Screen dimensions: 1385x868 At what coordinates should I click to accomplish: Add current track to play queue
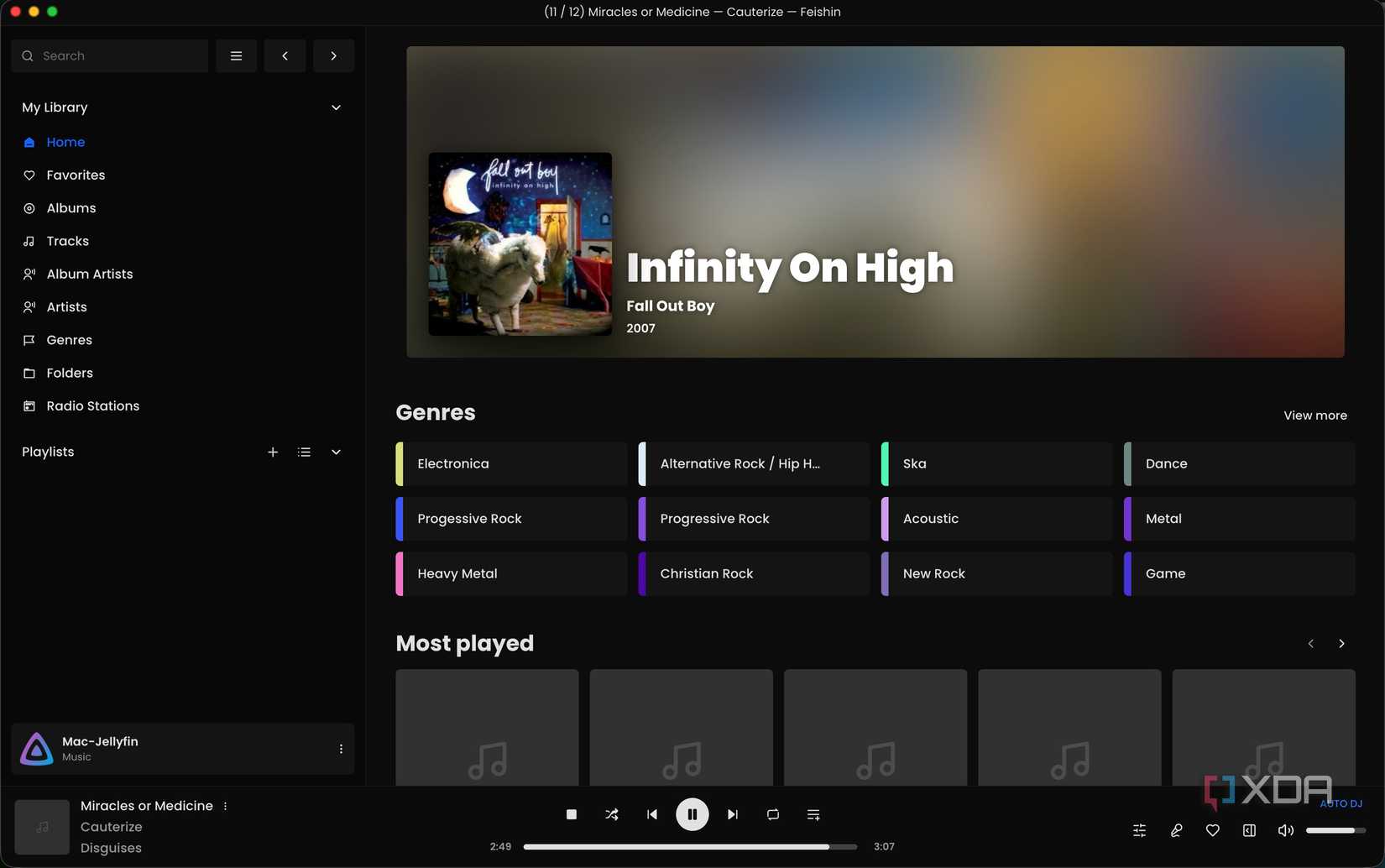(x=813, y=814)
